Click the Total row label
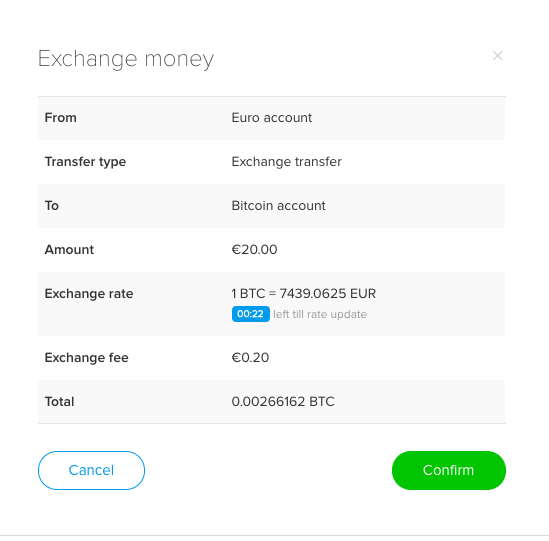 [x=60, y=402]
